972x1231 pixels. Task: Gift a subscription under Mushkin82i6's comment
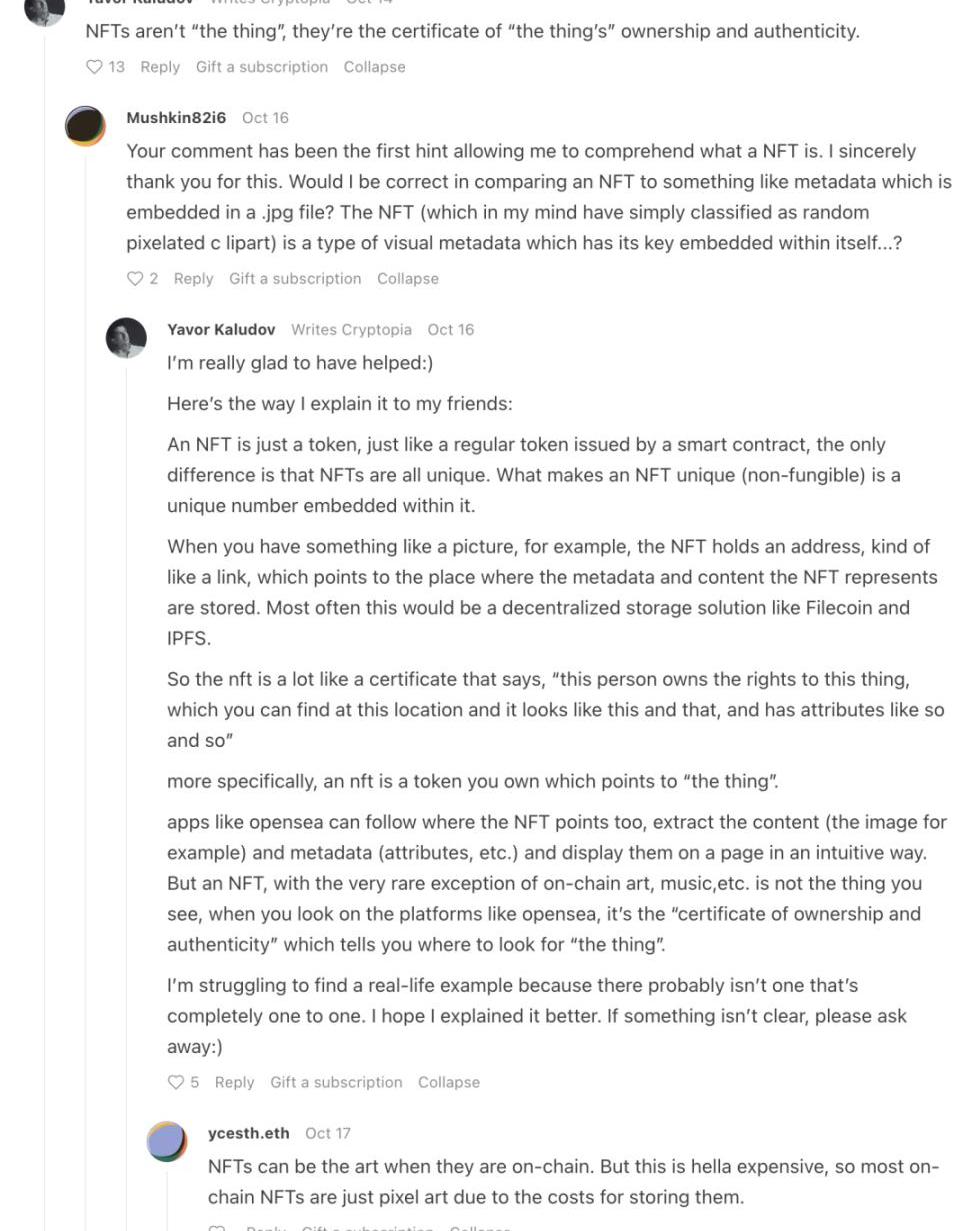coord(295,279)
